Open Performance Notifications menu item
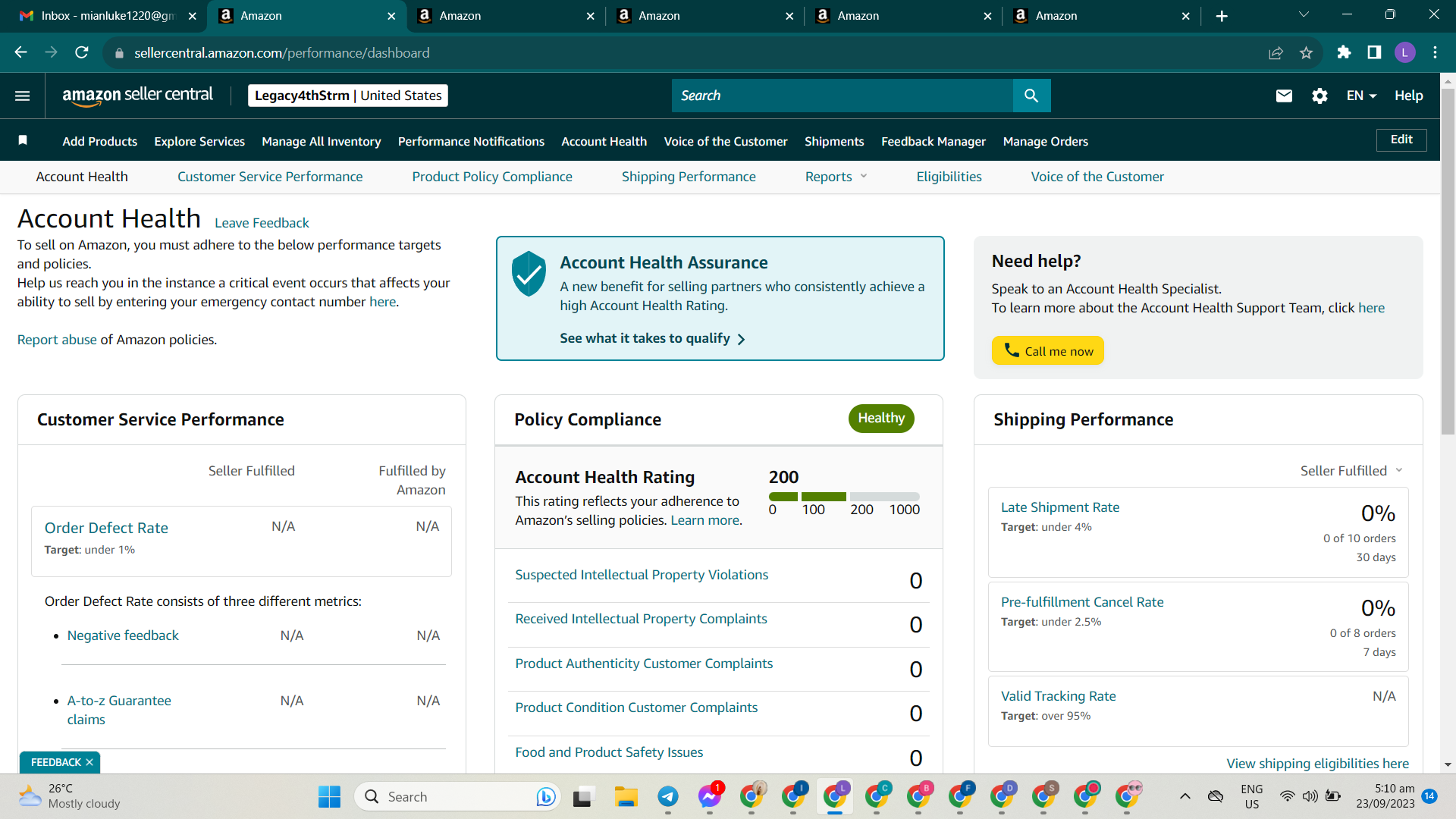The width and height of the screenshot is (1456, 819). point(471,141)
